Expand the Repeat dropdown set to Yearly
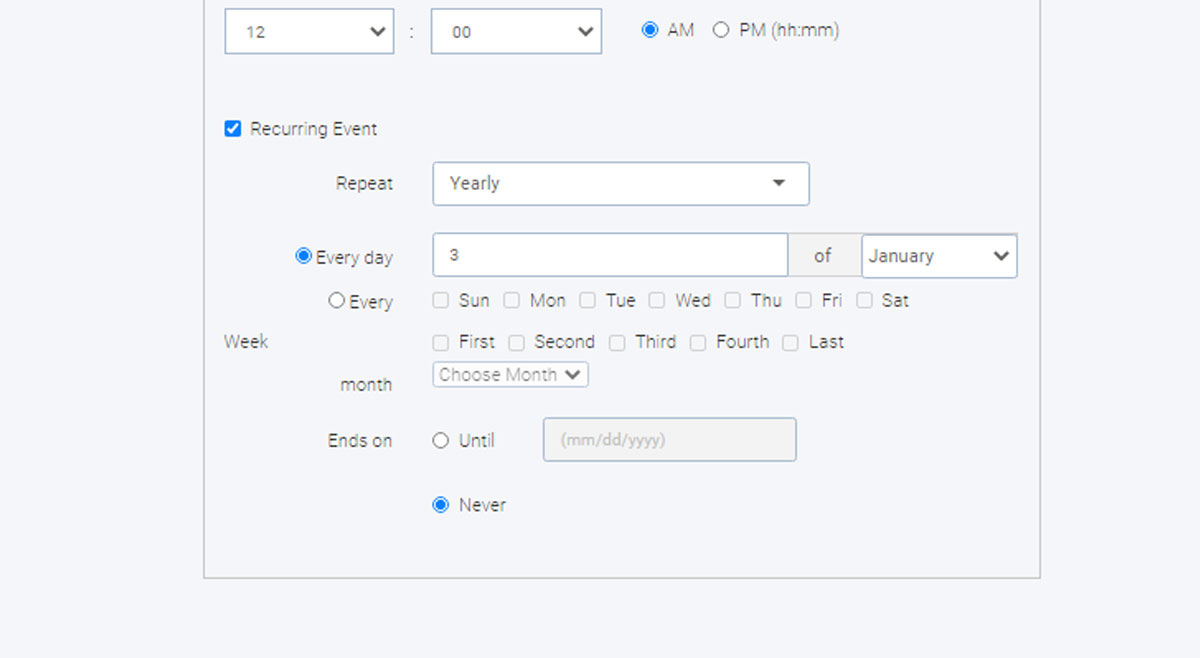 (620, 184)
